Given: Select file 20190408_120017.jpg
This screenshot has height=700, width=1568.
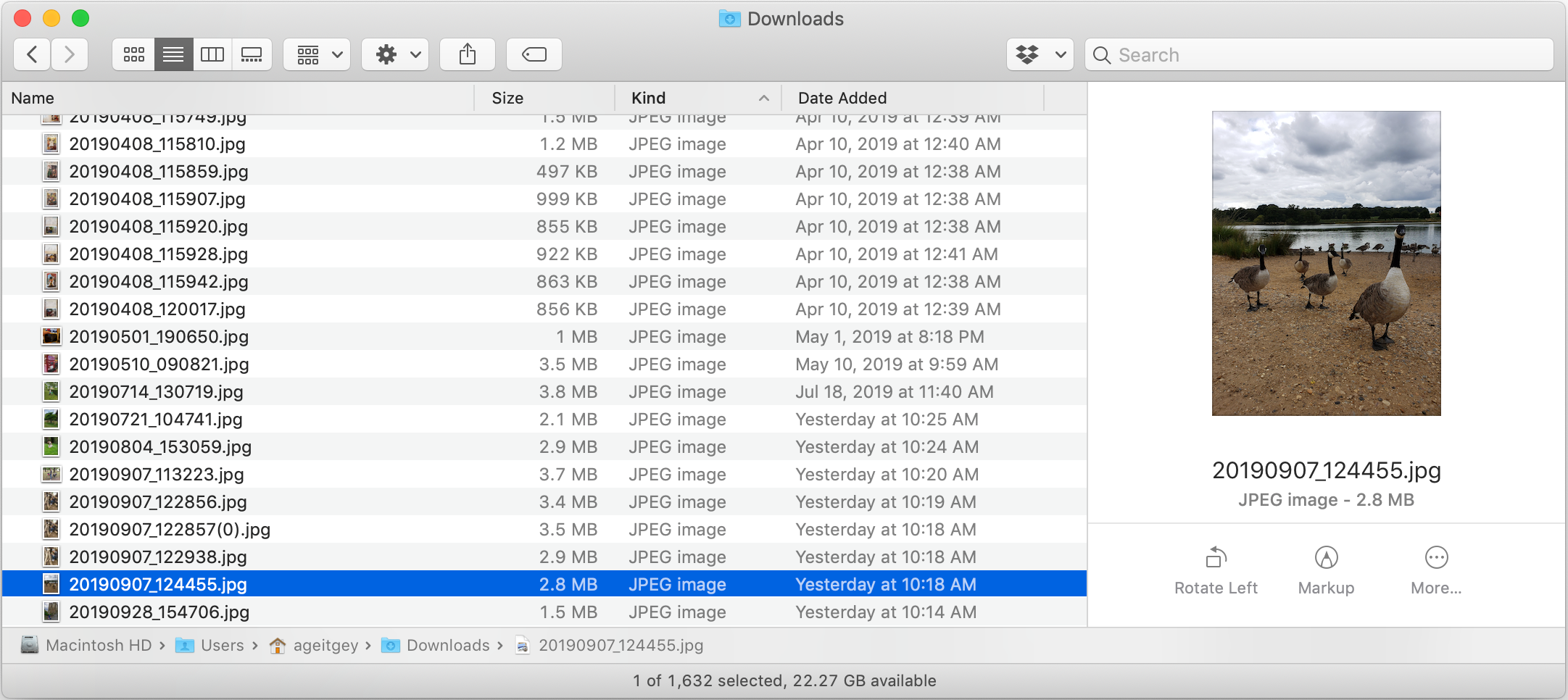Looking at the screenshot, I should (544, 309).
